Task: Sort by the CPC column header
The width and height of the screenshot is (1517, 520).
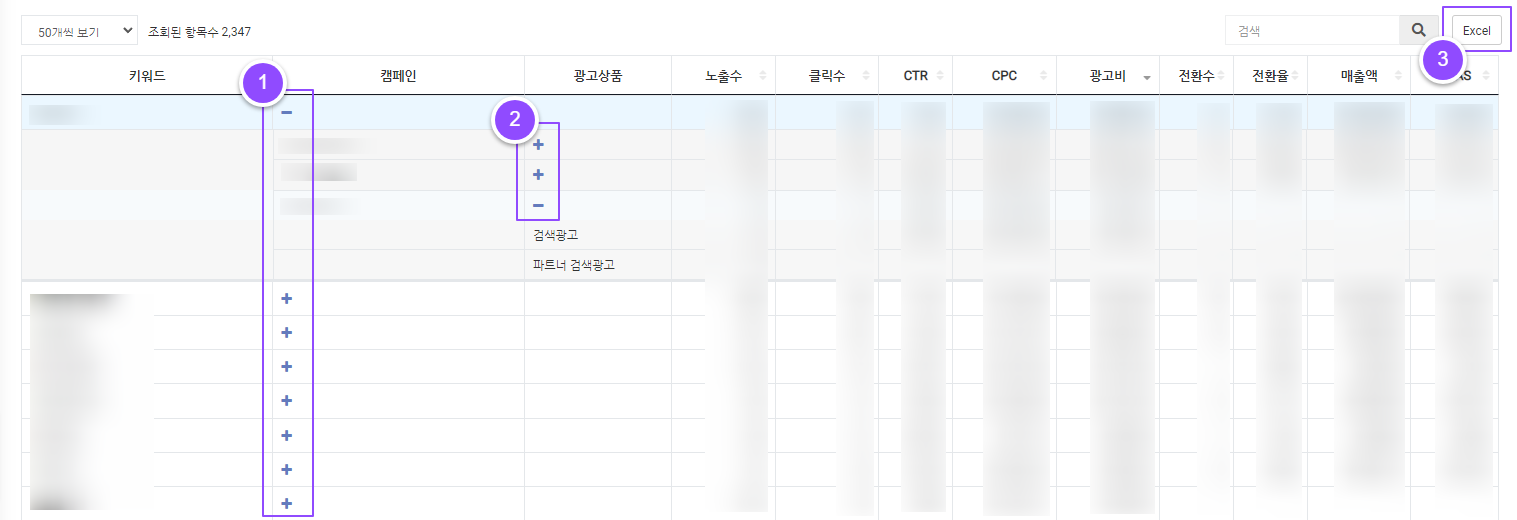Action: click(1004, 76)
